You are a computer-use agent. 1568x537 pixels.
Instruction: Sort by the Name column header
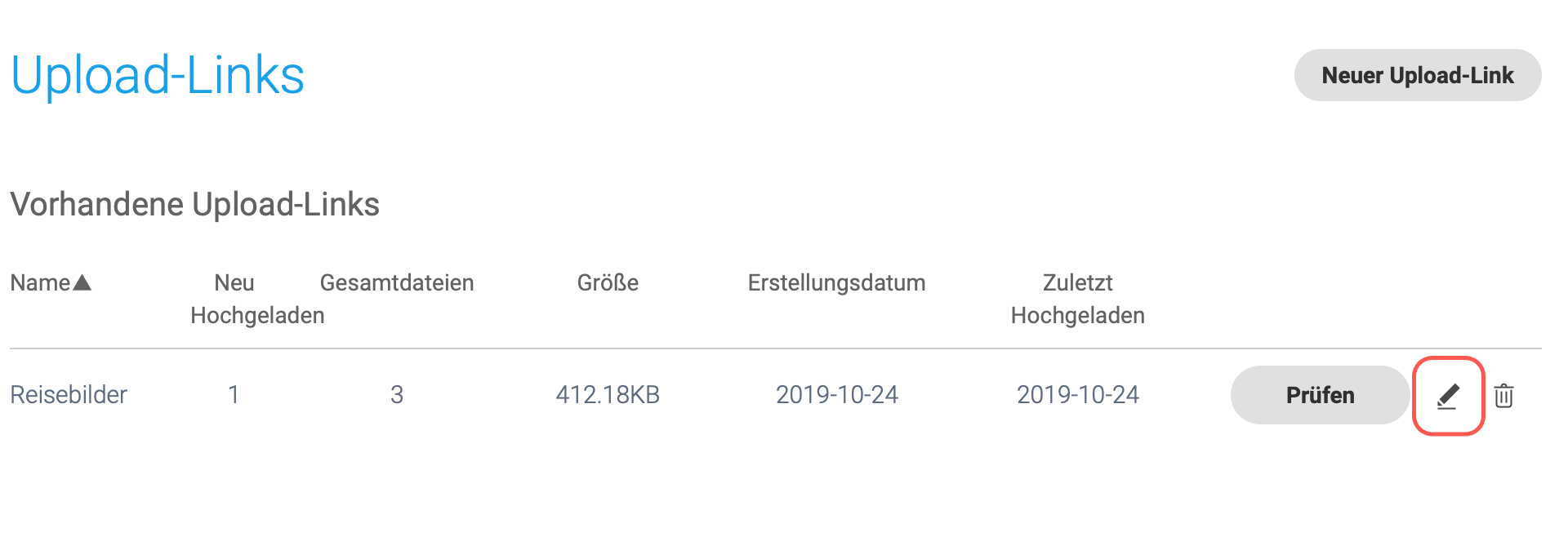click(40, 283)
